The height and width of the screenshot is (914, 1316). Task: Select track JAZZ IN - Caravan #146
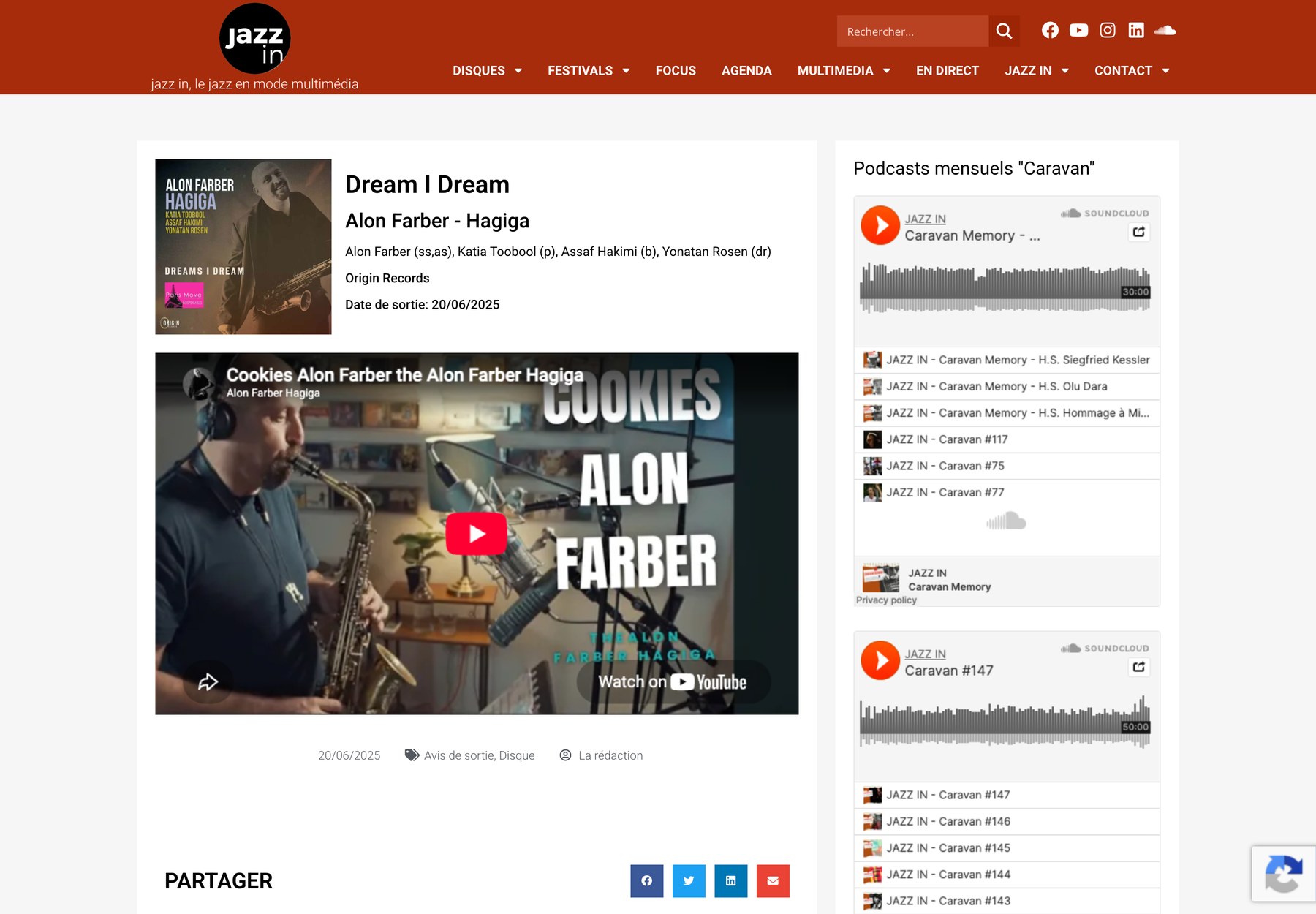[1007, 821]
